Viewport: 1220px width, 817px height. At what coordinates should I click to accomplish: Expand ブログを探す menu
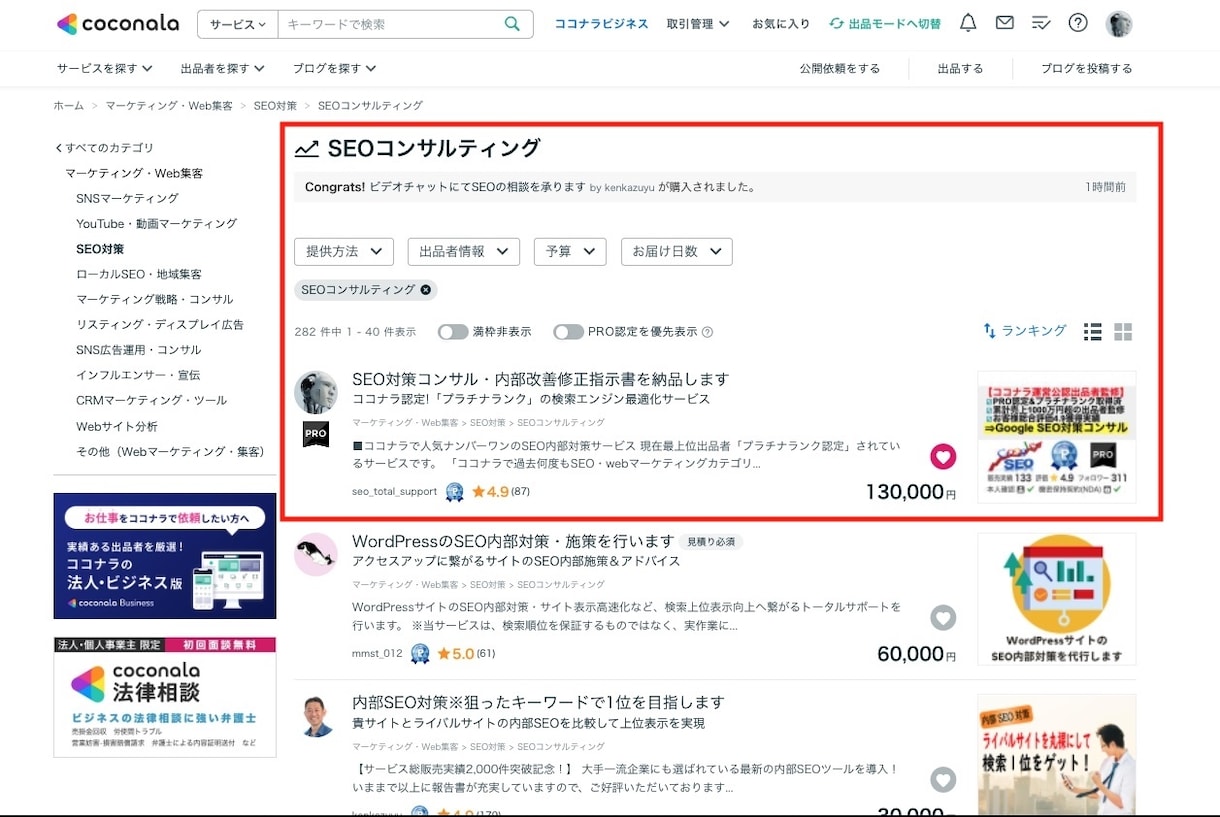point(335,68)
